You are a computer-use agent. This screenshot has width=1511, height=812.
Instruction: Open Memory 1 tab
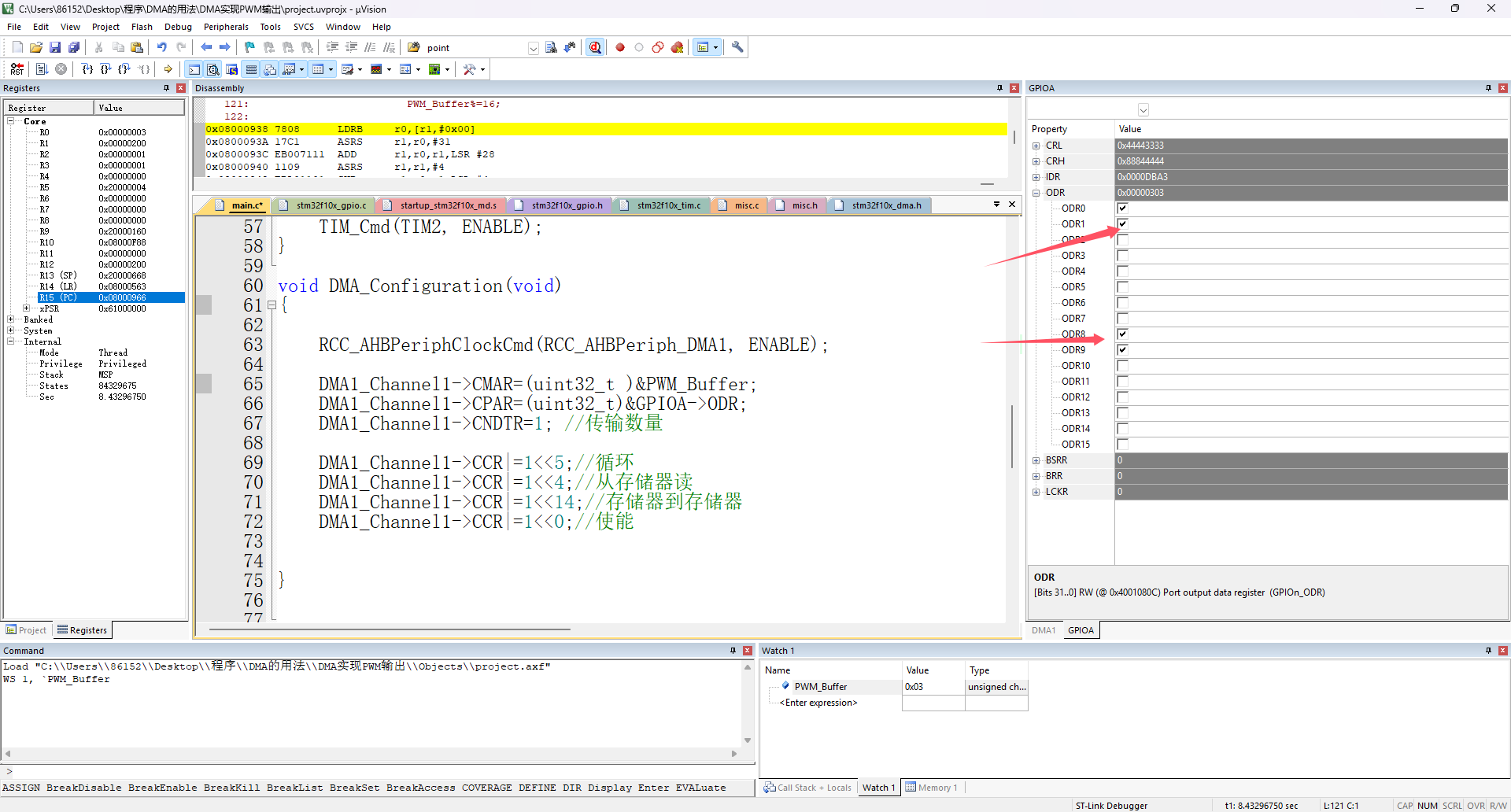coord(931,788)
